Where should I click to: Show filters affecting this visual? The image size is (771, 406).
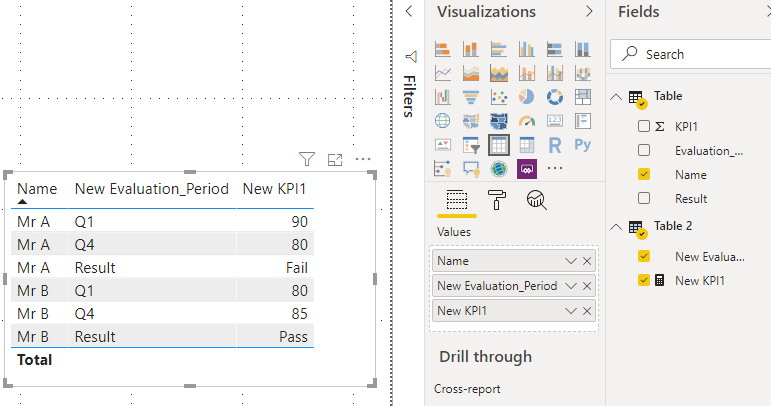point(307,159)
